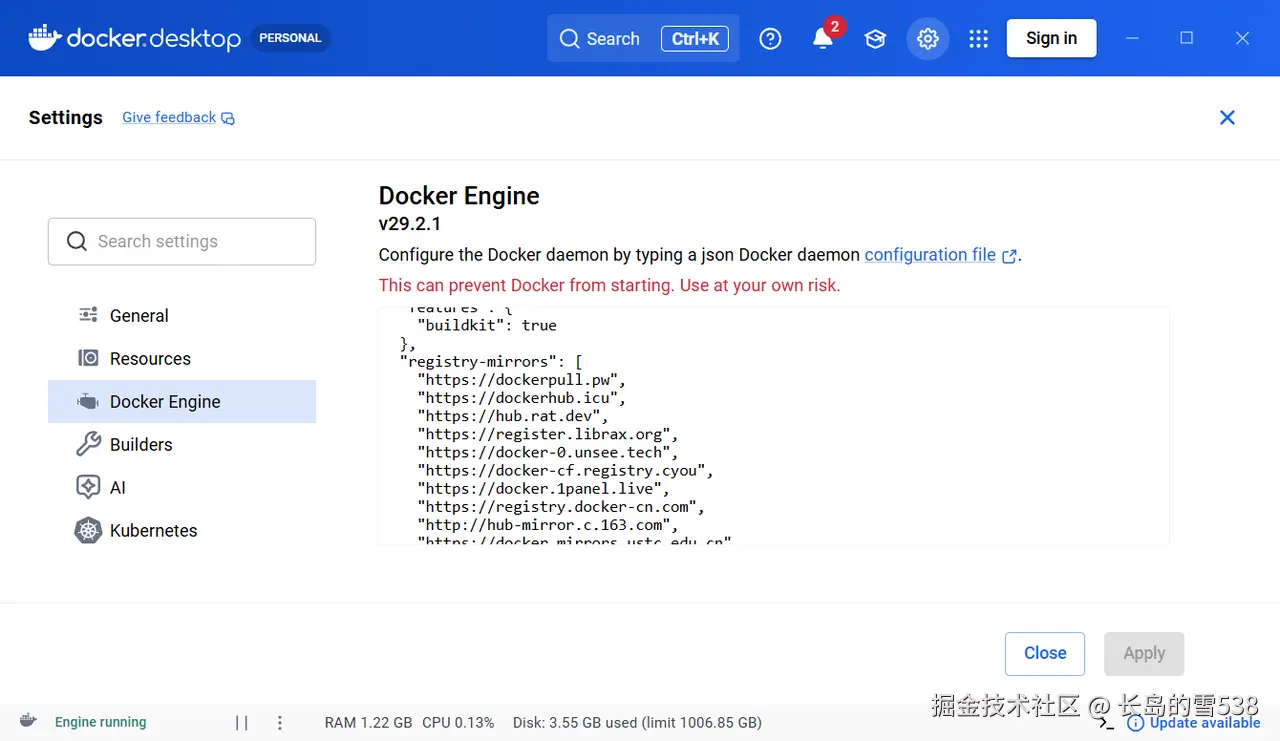Screen dimensions: 1280x741
Task: Click the https://docker-cf.registry.cyou mirror line
Action: [566, 470]
